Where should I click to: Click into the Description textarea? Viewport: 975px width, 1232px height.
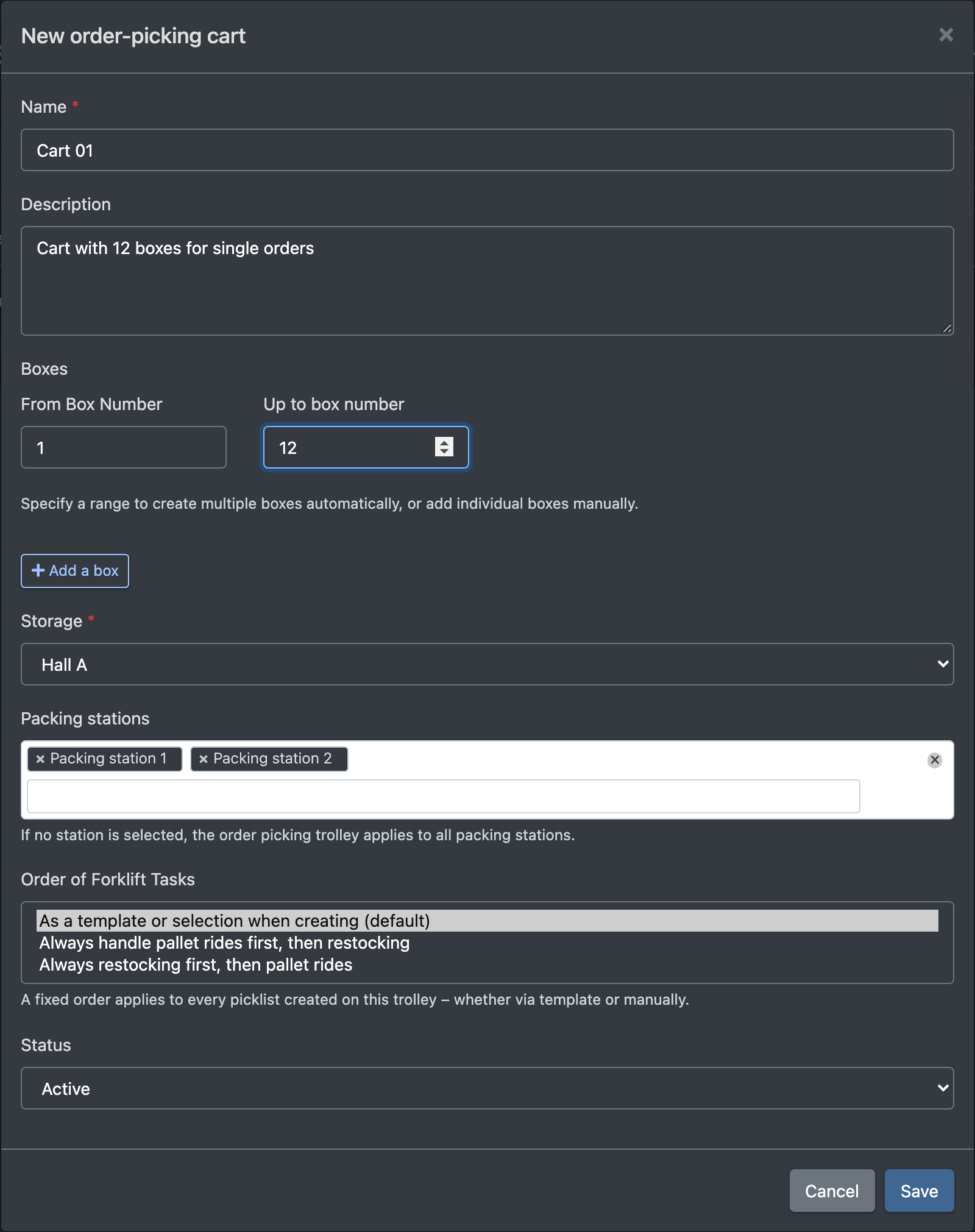pyautogui.click(x=487, y=281)
